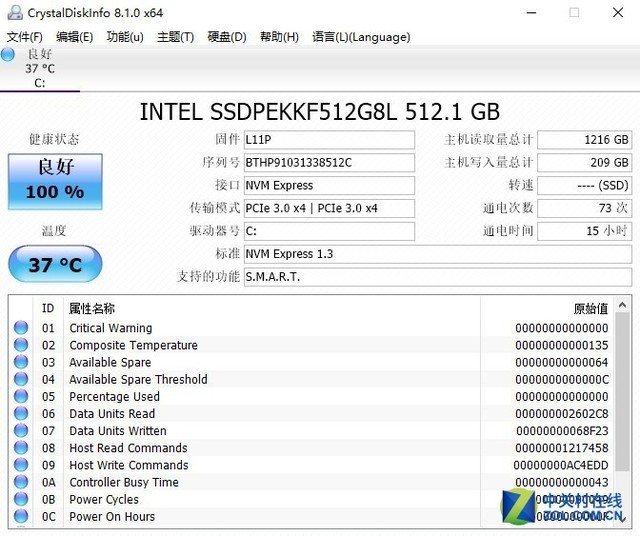Click the status orb for Host Write Commands
The width and height of the screenshot is (640, 536).
click(21, 465)
